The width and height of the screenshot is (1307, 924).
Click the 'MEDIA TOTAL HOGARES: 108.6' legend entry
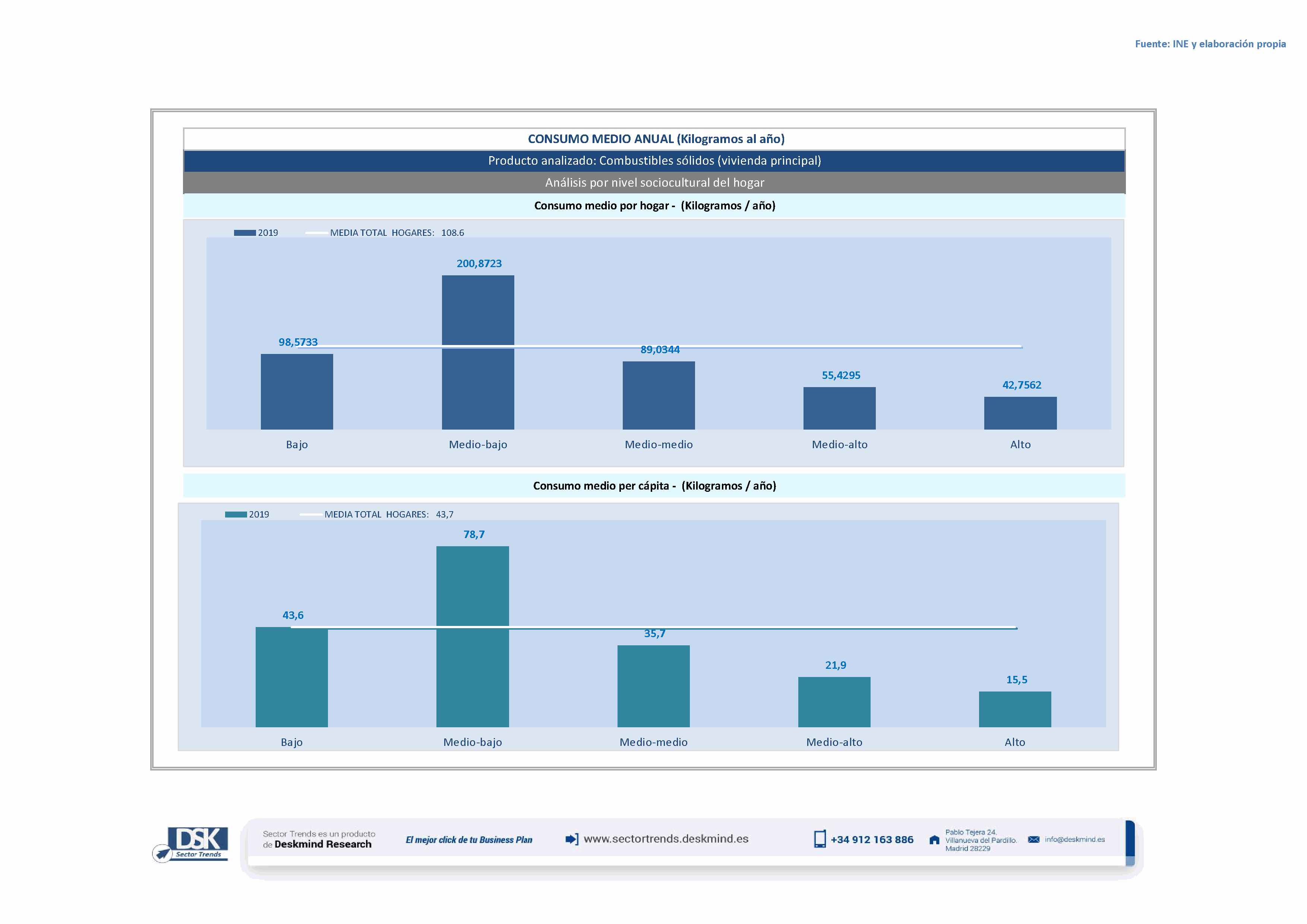coord(397,233)
